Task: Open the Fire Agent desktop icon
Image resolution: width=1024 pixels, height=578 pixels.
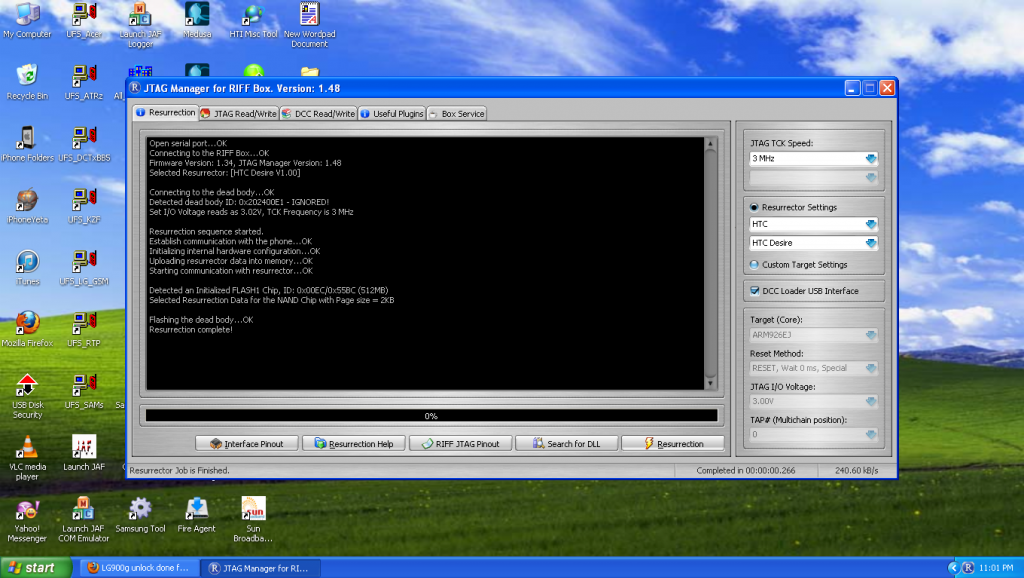Action: (x=197, y=515)
